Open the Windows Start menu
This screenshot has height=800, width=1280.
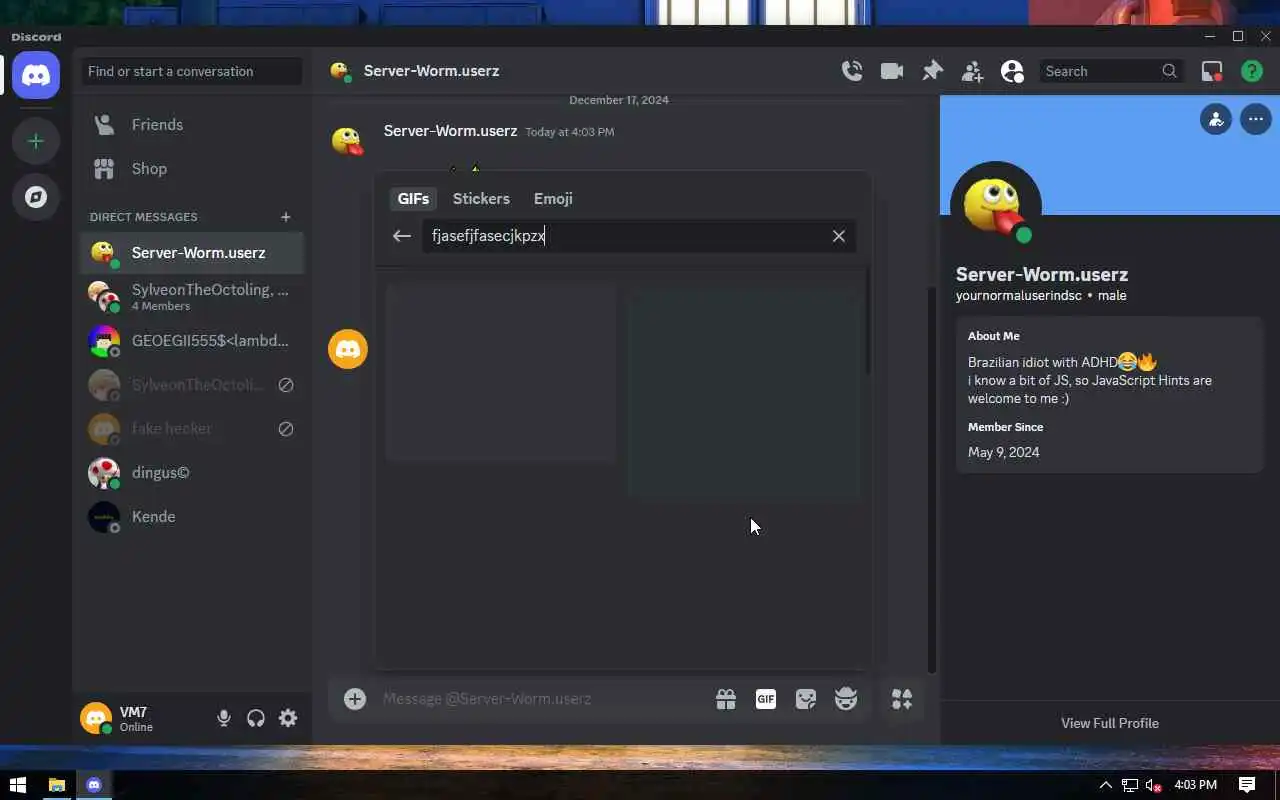click(x=17, y=785)
